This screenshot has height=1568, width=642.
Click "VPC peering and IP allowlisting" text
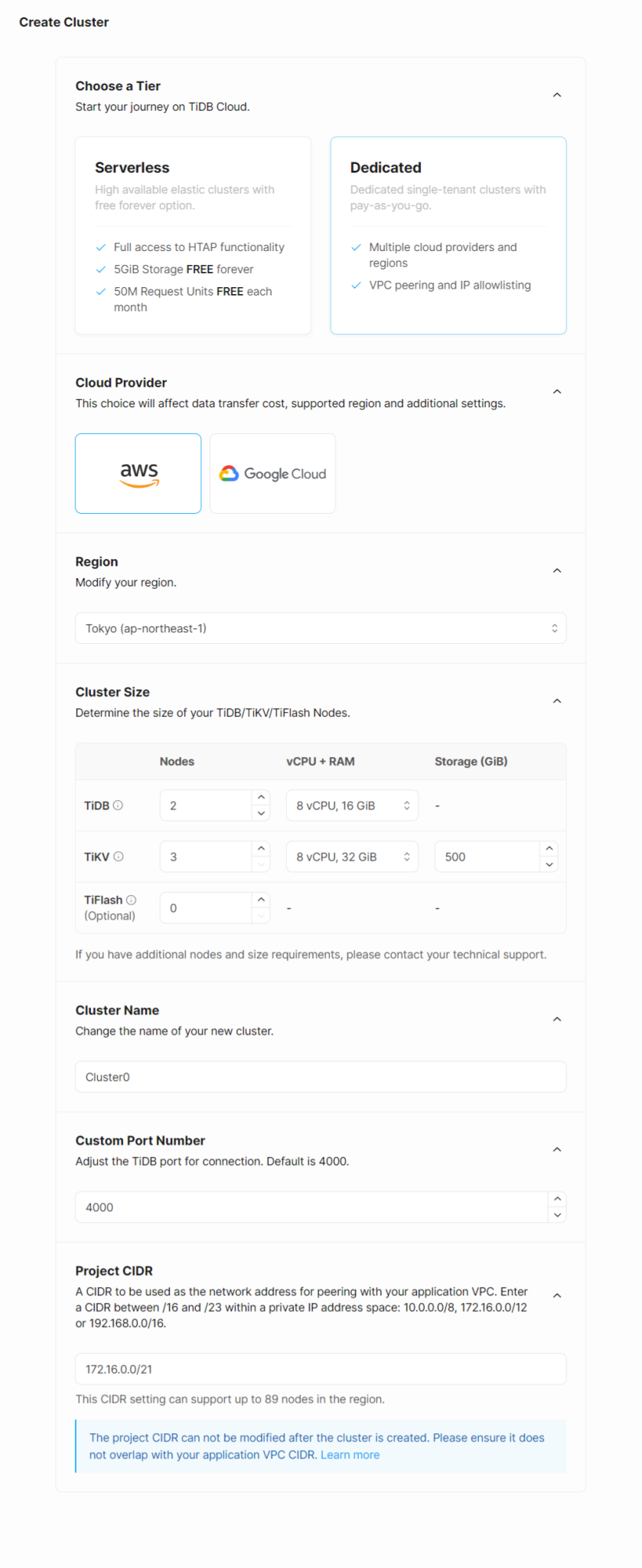450,285
